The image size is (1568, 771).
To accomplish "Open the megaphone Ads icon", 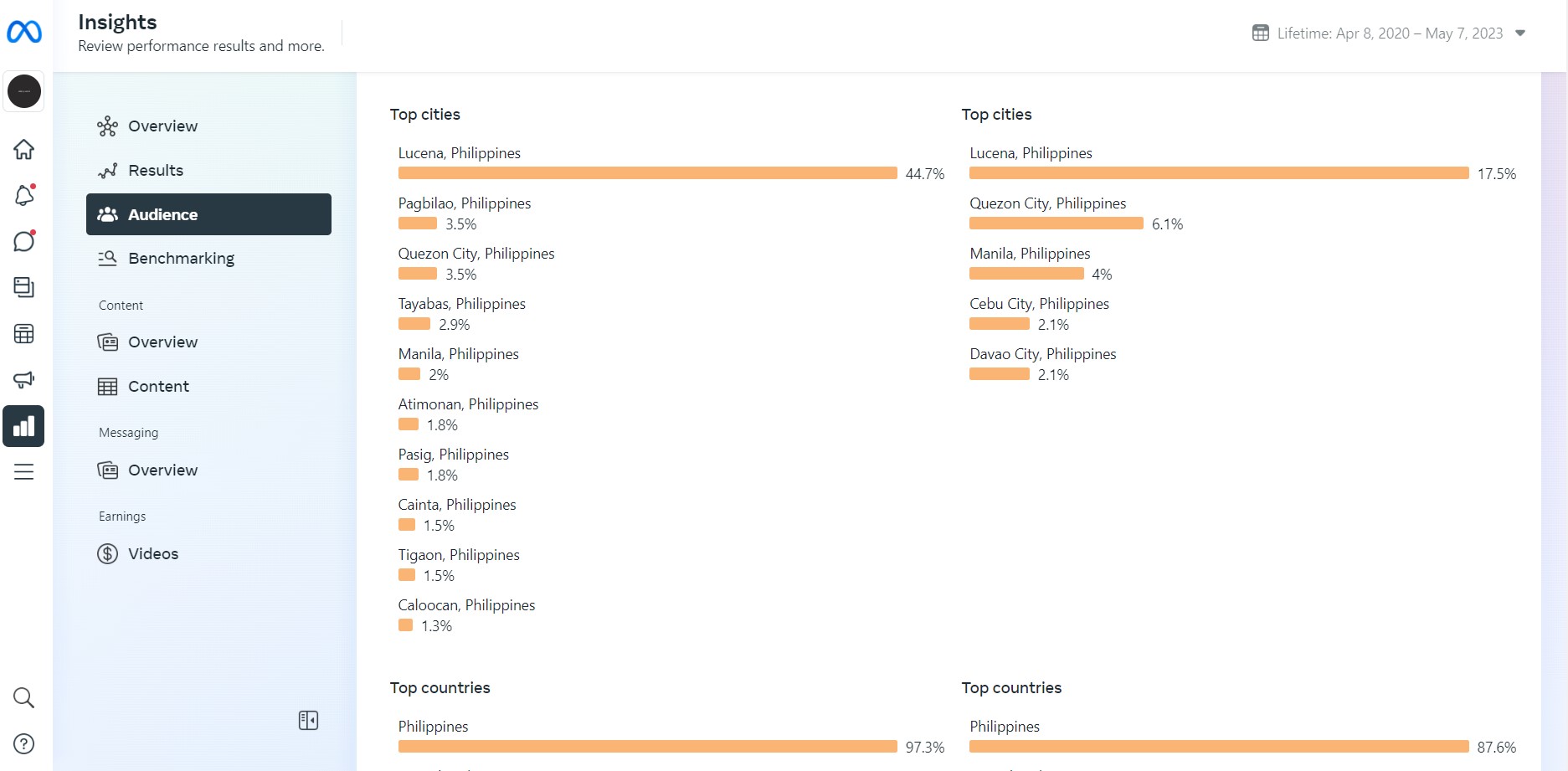I will click(24, 380).
